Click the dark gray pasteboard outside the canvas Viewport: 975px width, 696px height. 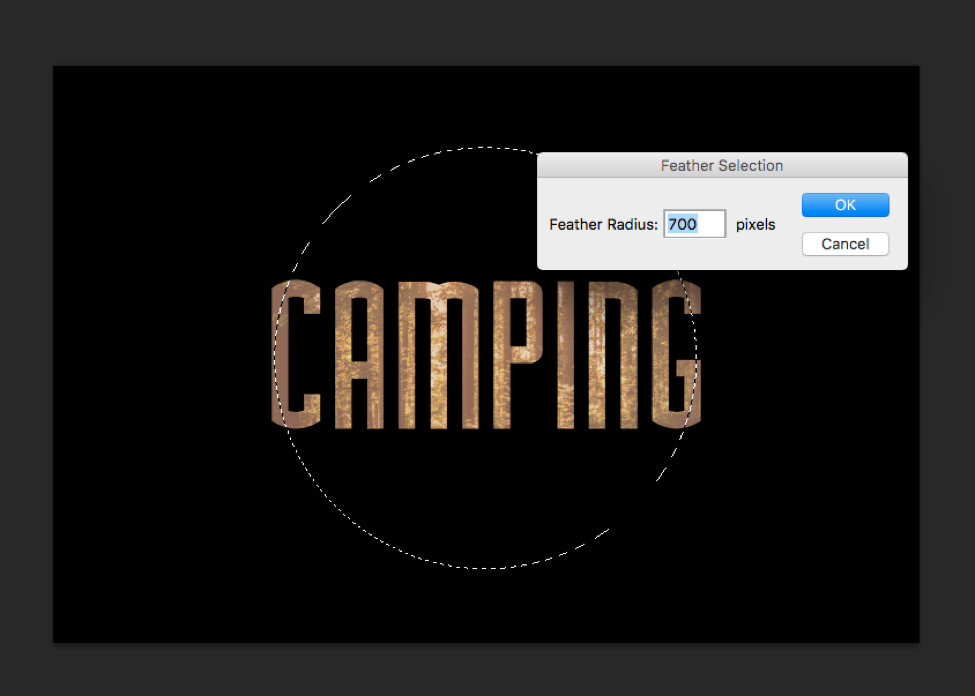[25, 350]
